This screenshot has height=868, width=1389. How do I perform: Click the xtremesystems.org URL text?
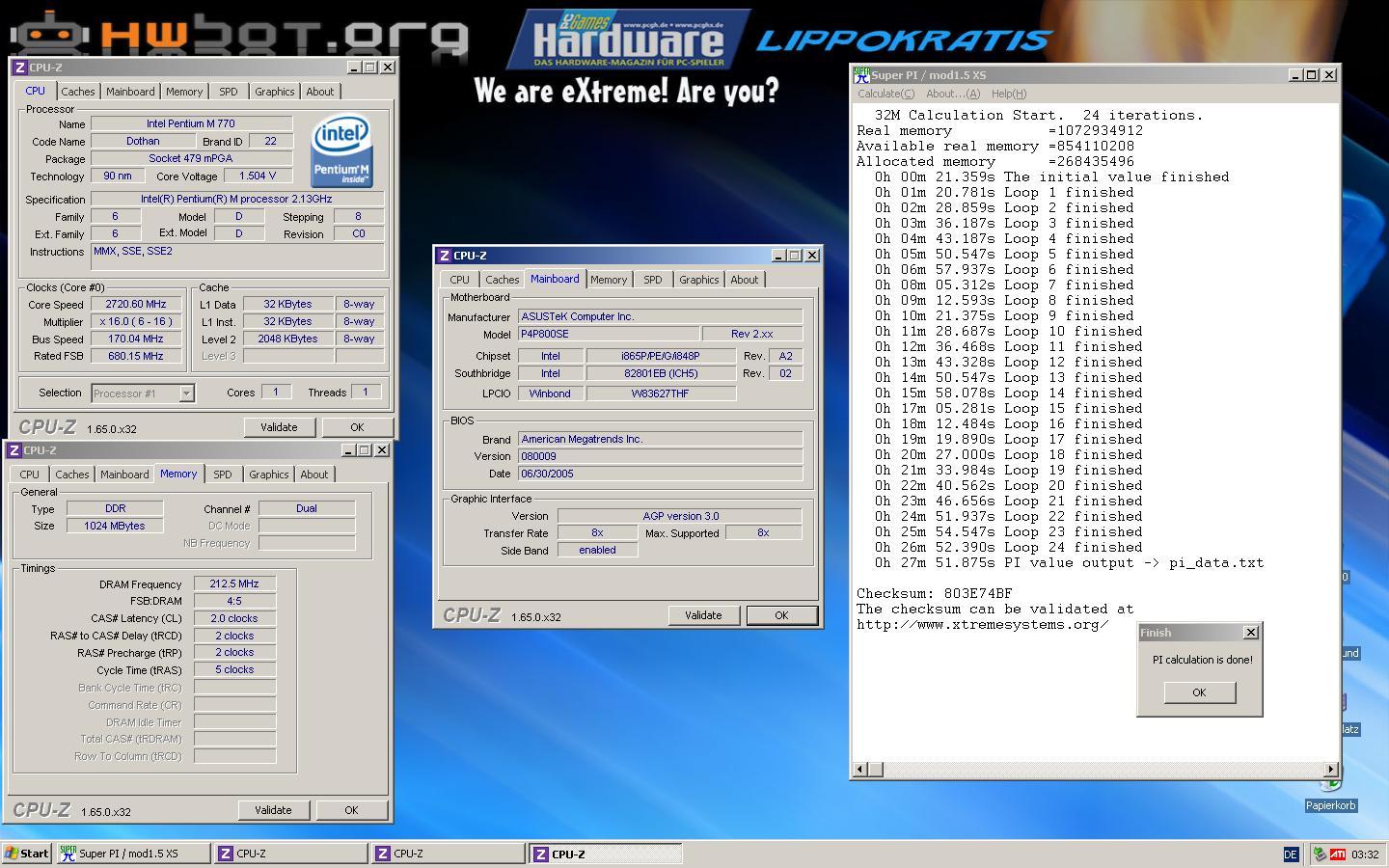click(983, 624)
